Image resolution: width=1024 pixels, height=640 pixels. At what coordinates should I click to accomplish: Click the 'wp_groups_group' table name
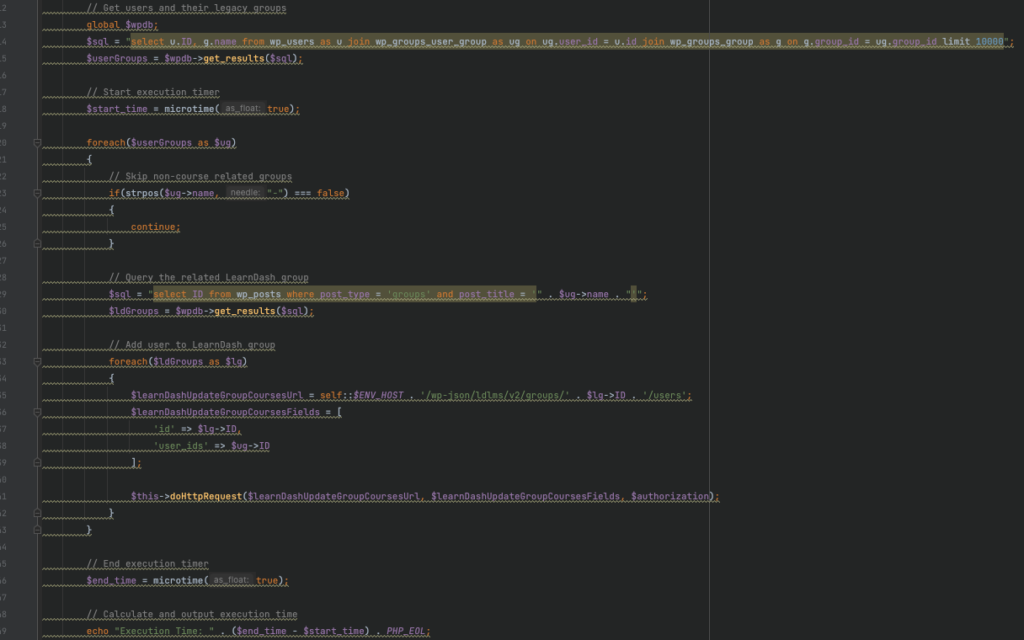click(x=711, y=42)
